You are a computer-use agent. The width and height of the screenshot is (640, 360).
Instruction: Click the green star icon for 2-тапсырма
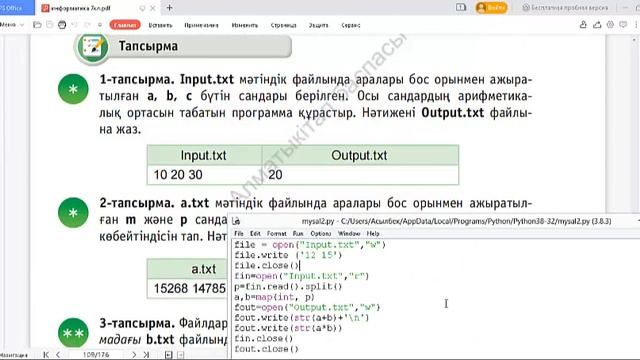coord(73,213)
